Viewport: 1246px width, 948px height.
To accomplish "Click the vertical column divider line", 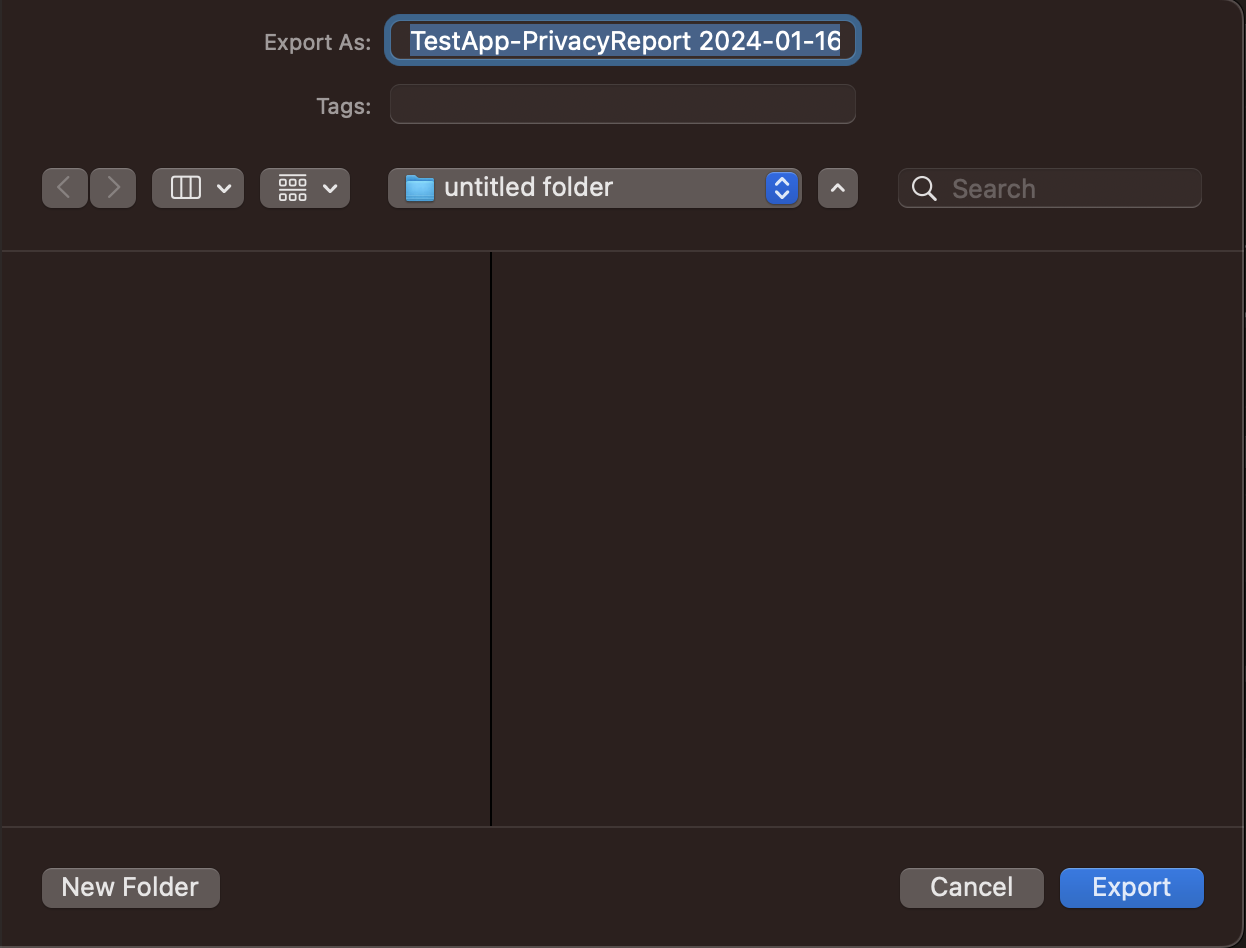I will pos(491,538).
